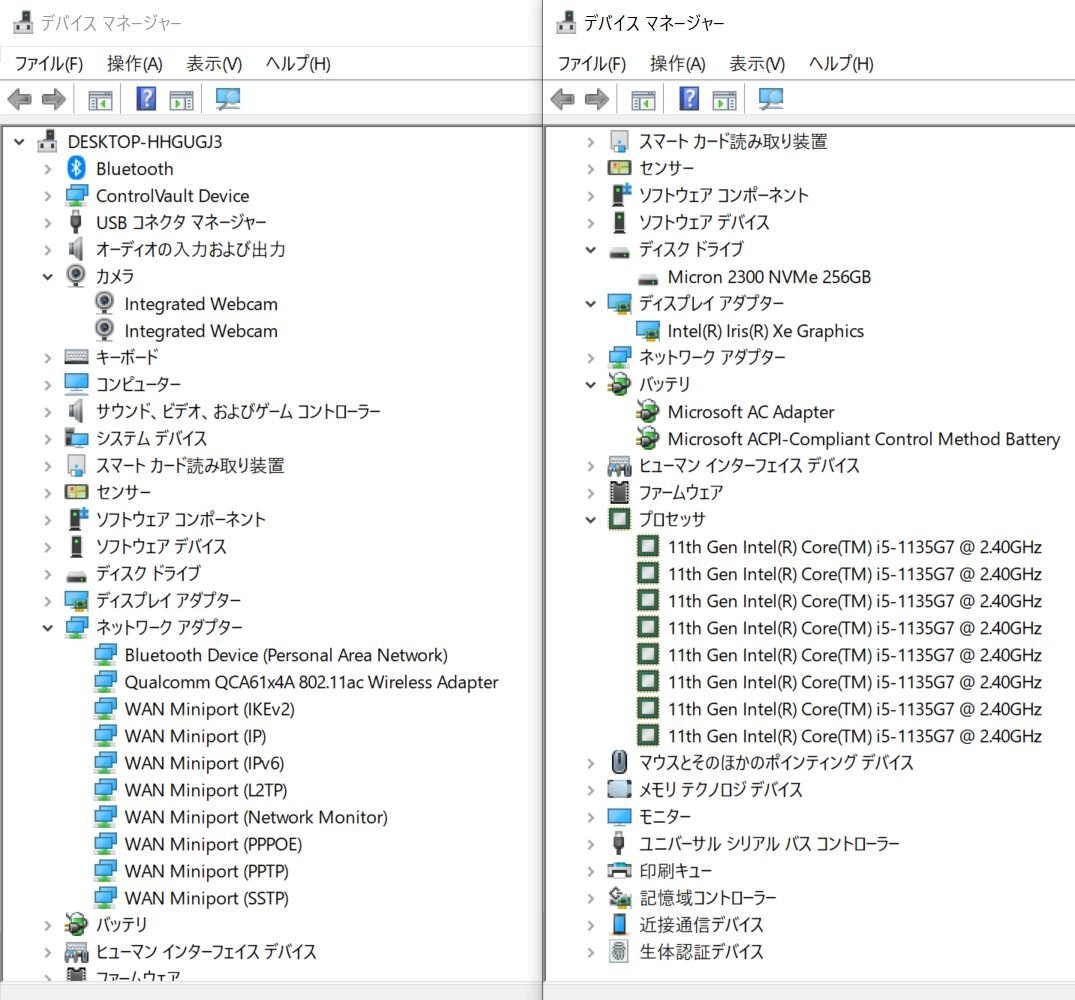The height and width of the screenshot is (1000, 1075).
Task: Click Forward arrow in left Device Manager toolbar
Action: 53,99
